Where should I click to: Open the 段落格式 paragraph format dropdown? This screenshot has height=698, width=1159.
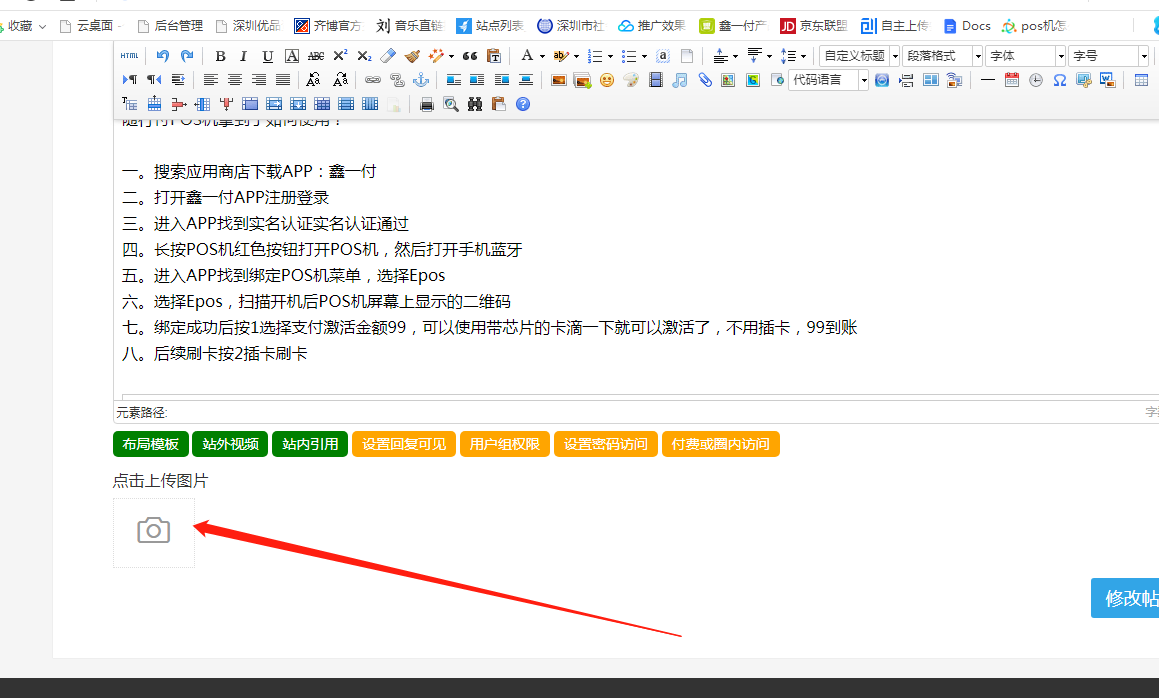click(x=943, y=56)
